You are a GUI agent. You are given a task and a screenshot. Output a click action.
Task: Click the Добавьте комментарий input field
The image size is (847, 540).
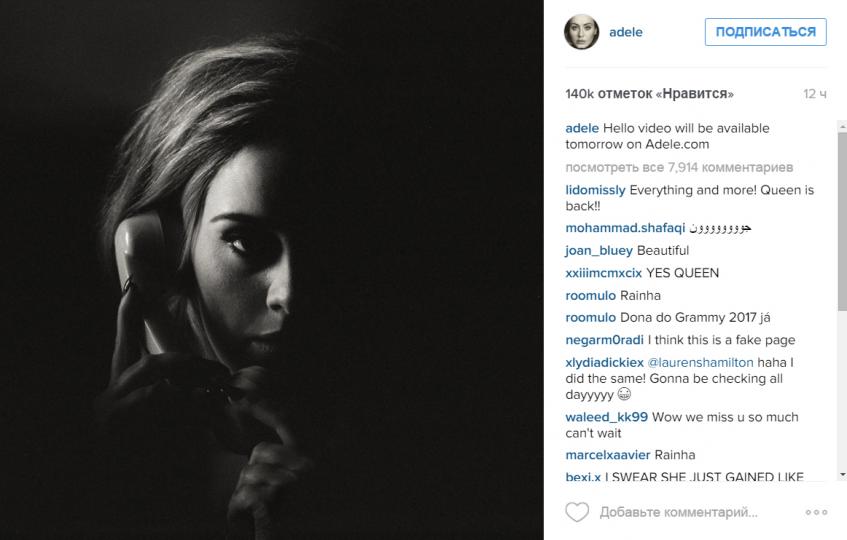click(x=678, y=512)
